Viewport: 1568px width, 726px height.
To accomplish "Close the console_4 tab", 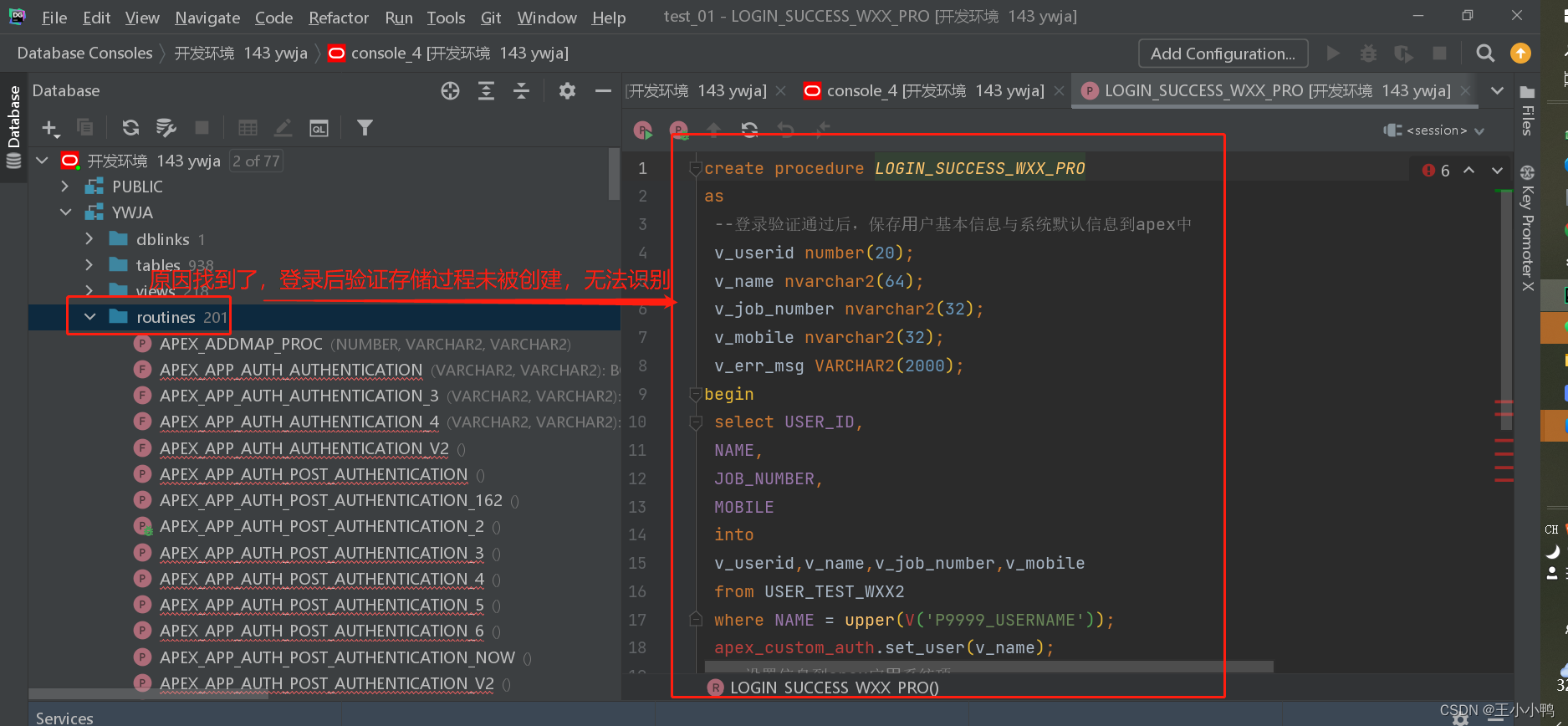I will click(x=1059, y=90).
